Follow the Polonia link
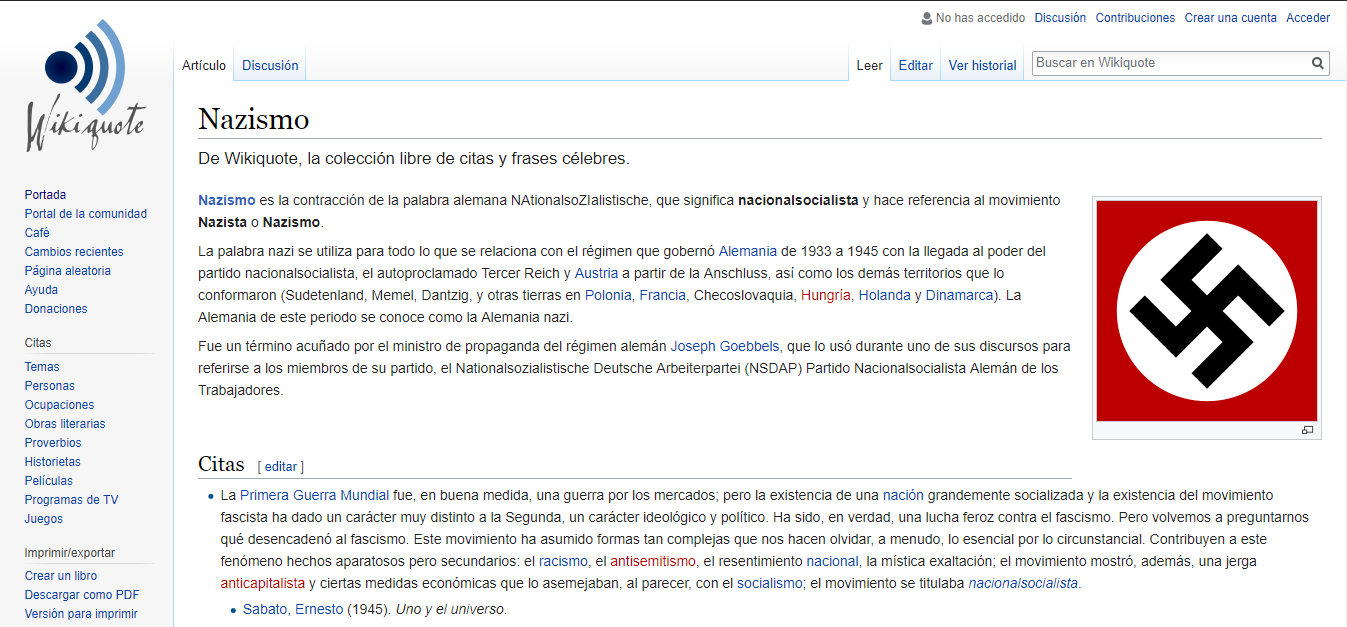This screenshot has height=627, width=1347. [x=608, y=295]
